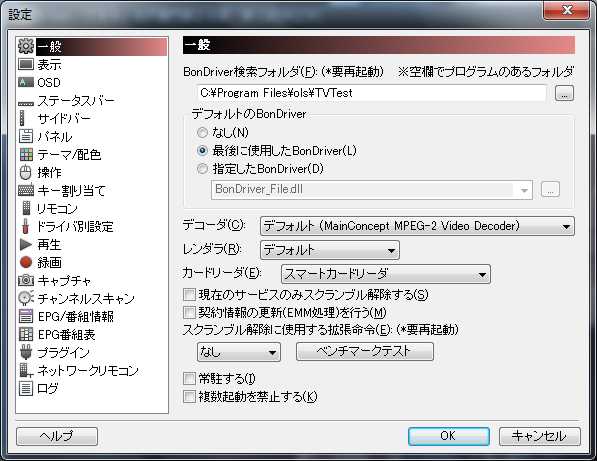Browse for BonDriver search folder
Viewport: 597px width, 461px height.
(x=564, y=93)
